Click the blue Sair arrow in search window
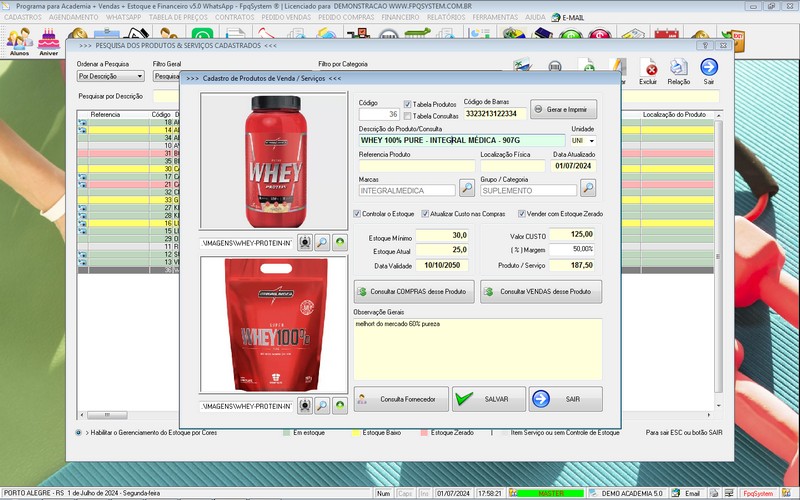This screenshot has height=500, width=800. pos(709,71)
